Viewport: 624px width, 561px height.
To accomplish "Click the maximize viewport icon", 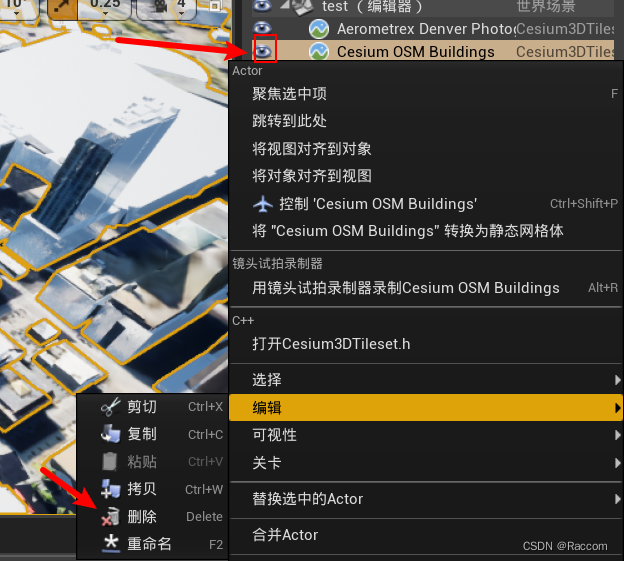I will 215,6.
